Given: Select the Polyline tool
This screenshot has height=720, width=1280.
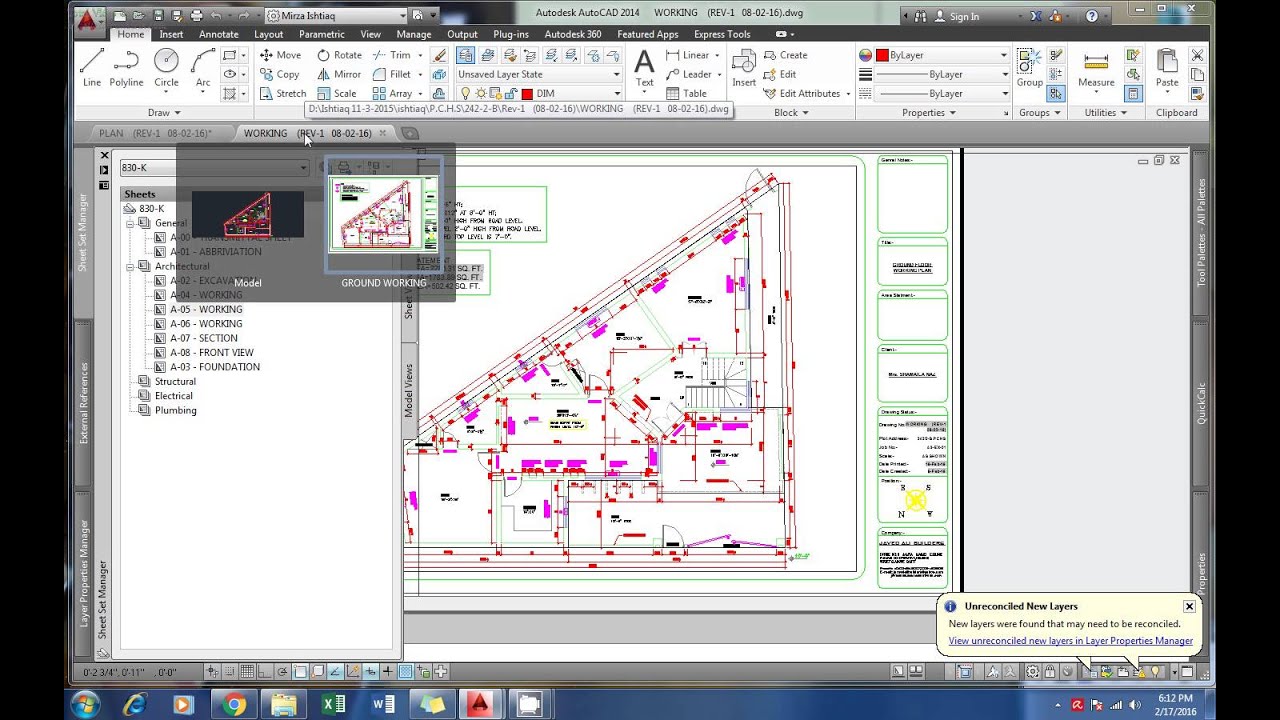Looking at the screenshot, I should pyautogui.click(x=127, y=68).
